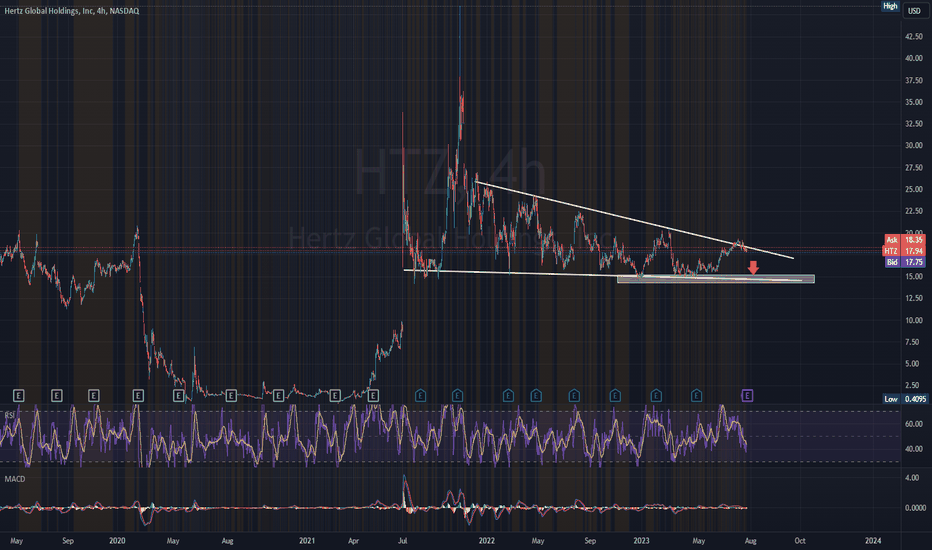Open the blue August 2021 earnings marker
The height and width of the screenshot is (550, 932).
pos(420,395)
